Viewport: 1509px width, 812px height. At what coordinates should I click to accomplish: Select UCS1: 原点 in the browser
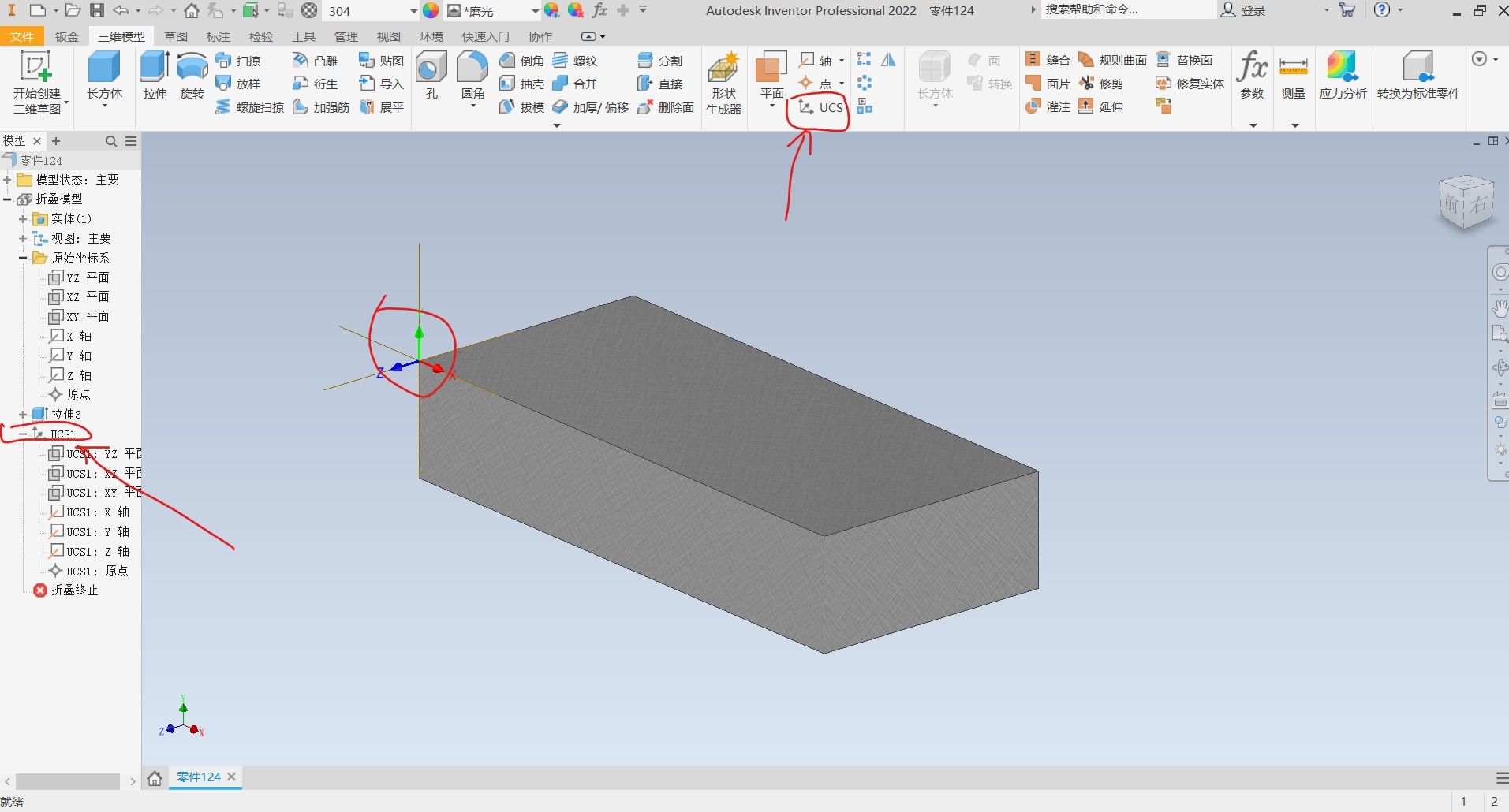(x=88, y=571)
